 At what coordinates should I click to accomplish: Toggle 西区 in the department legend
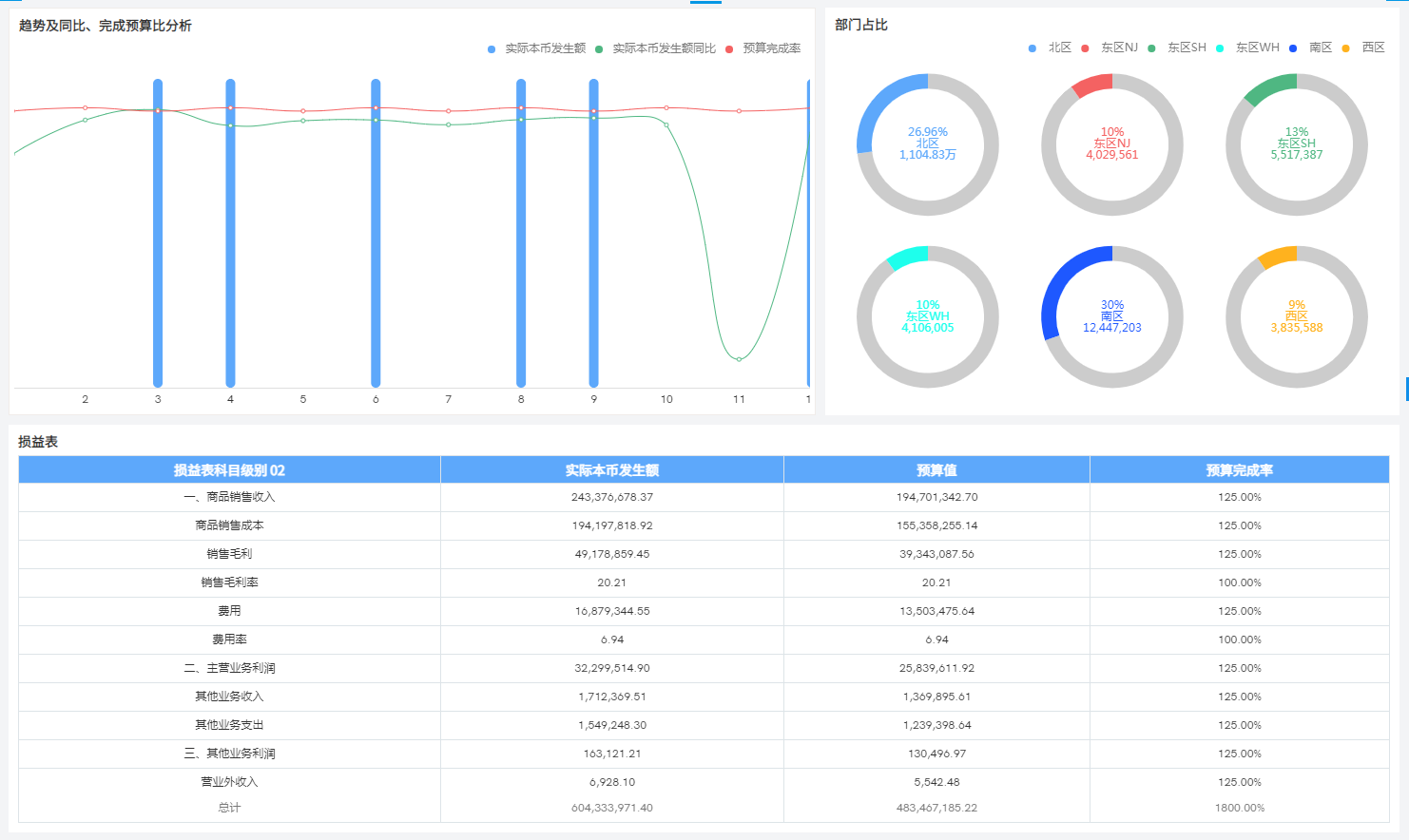1362,48
